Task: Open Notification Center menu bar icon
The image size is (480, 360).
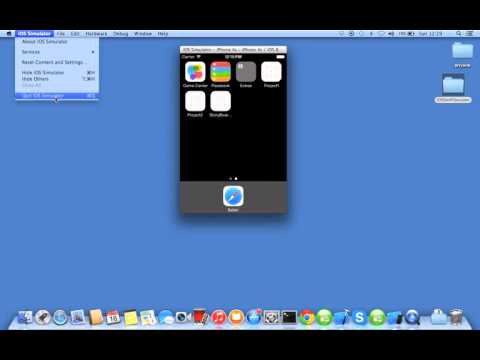Action: click(x=469, y=34)
